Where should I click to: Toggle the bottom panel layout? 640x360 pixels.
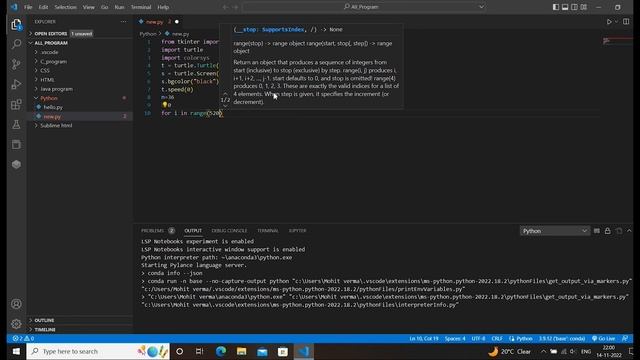565,7
